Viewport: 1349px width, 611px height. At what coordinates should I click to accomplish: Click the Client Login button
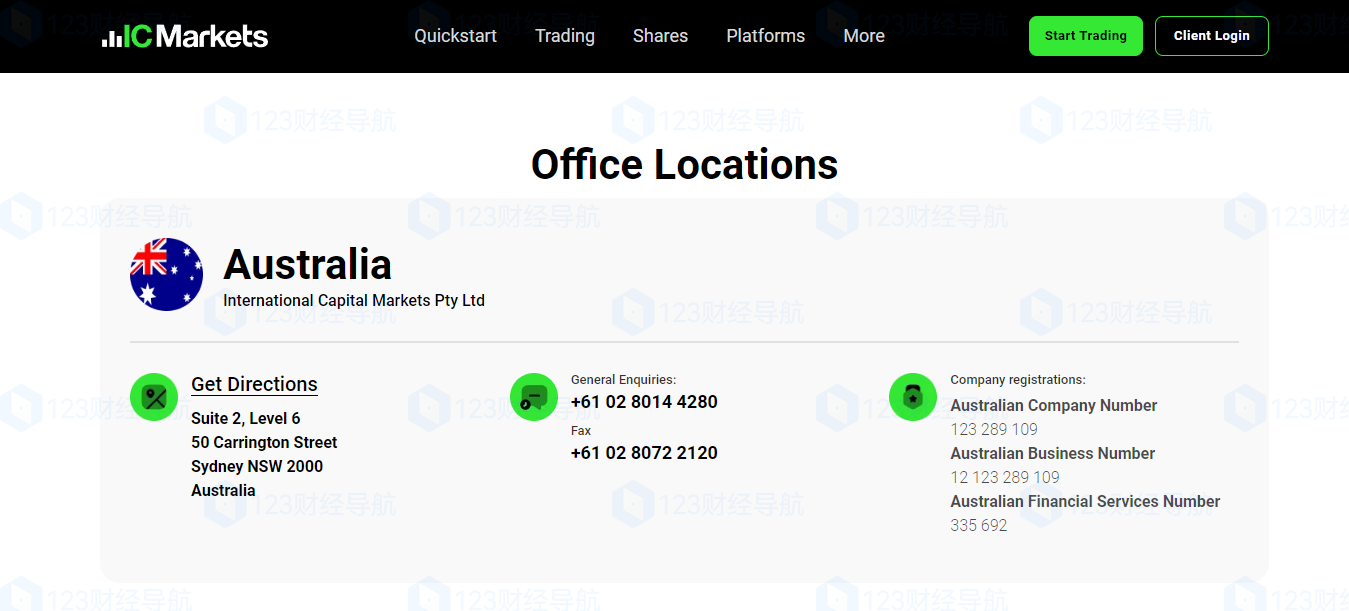[x=1212, y=36]
